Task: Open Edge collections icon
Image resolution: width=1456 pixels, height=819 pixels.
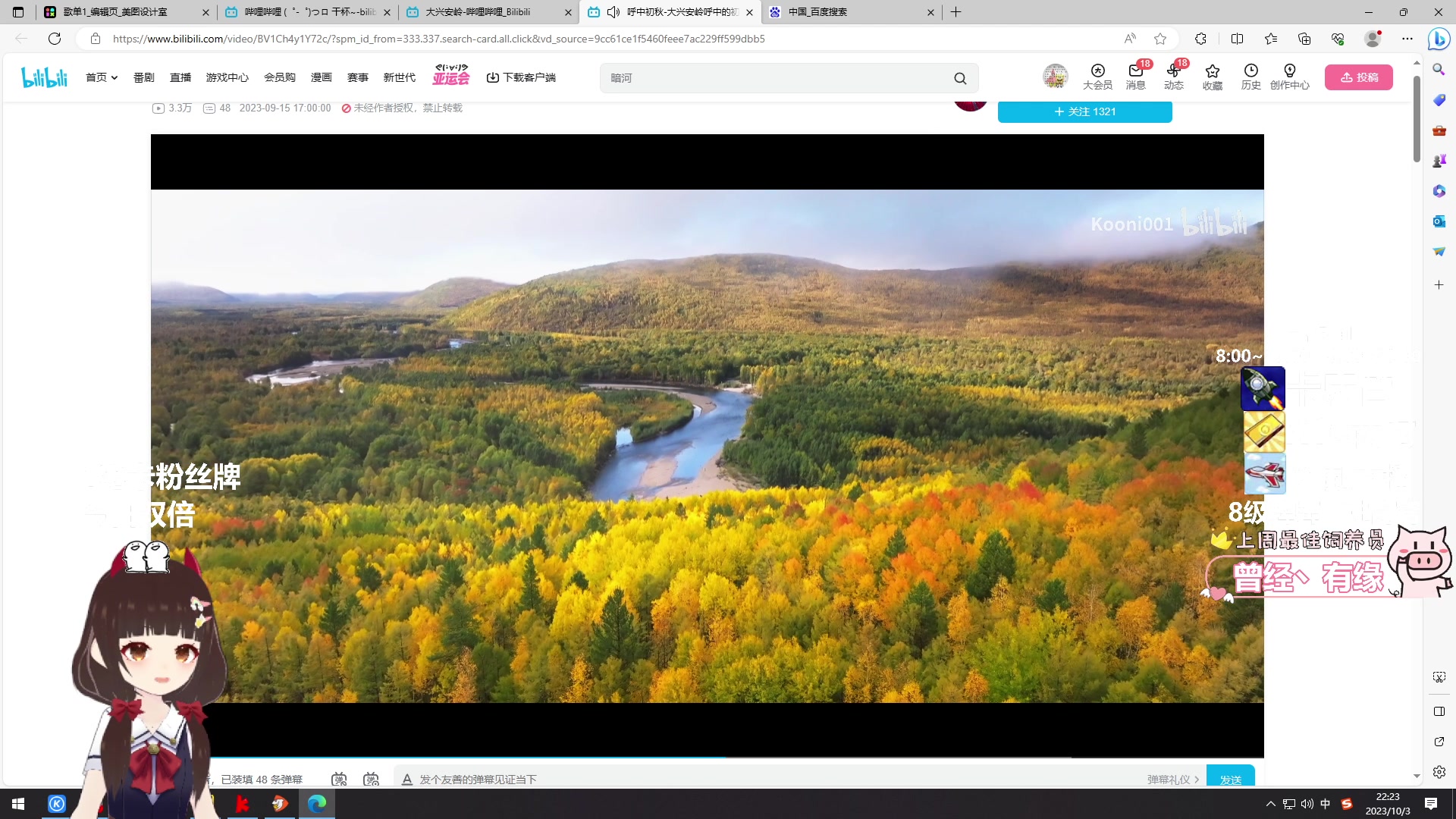Action: [x=1304, y=39]
